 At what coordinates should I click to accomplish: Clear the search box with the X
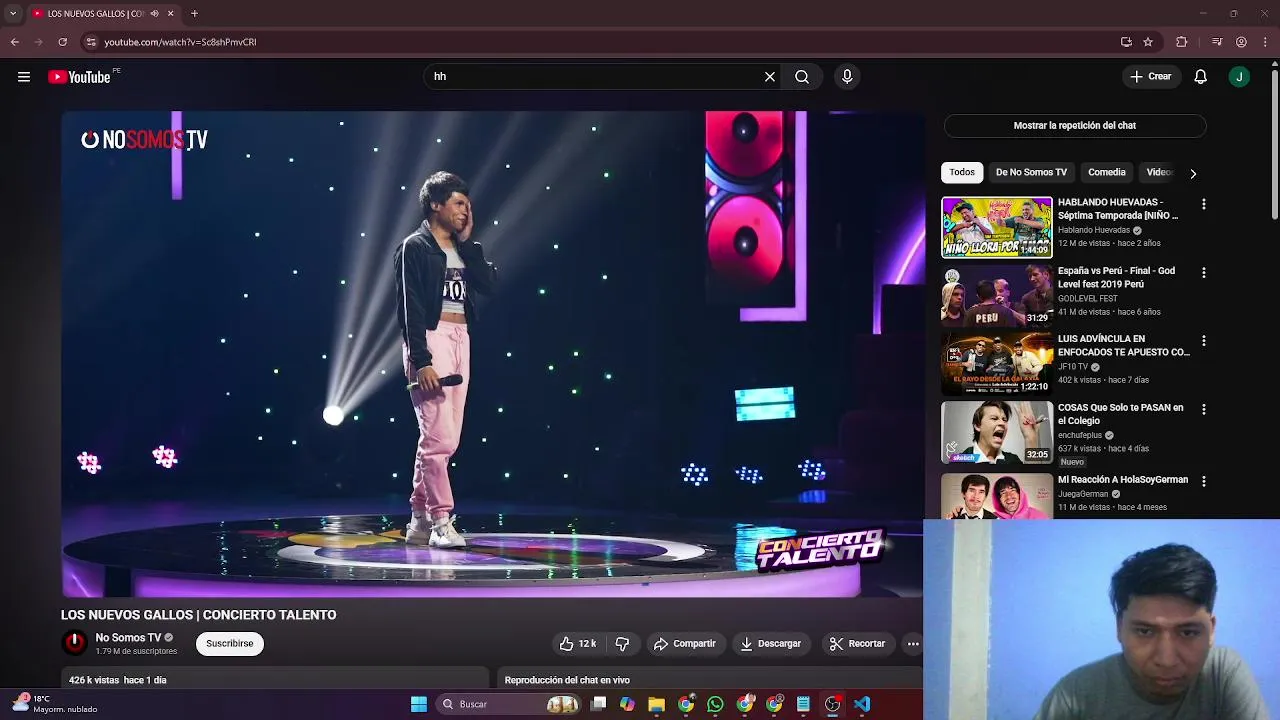(x=770, y=77)
